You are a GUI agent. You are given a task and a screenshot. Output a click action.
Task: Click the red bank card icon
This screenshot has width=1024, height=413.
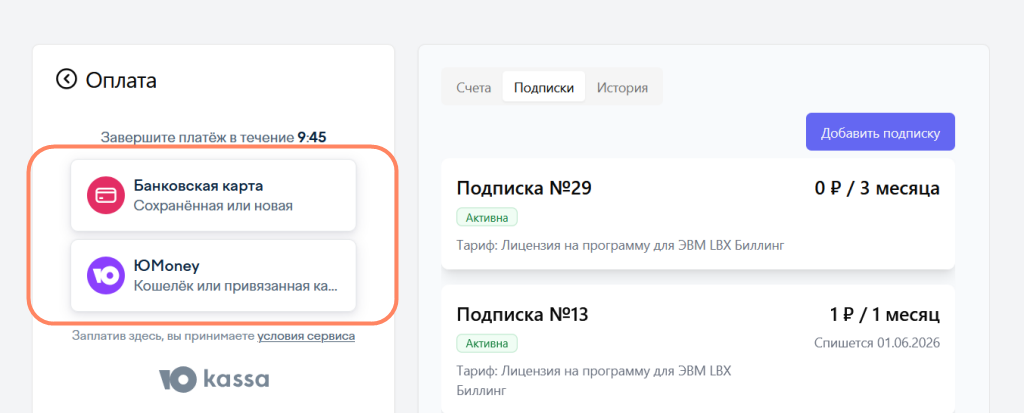(x=106, y=195)
